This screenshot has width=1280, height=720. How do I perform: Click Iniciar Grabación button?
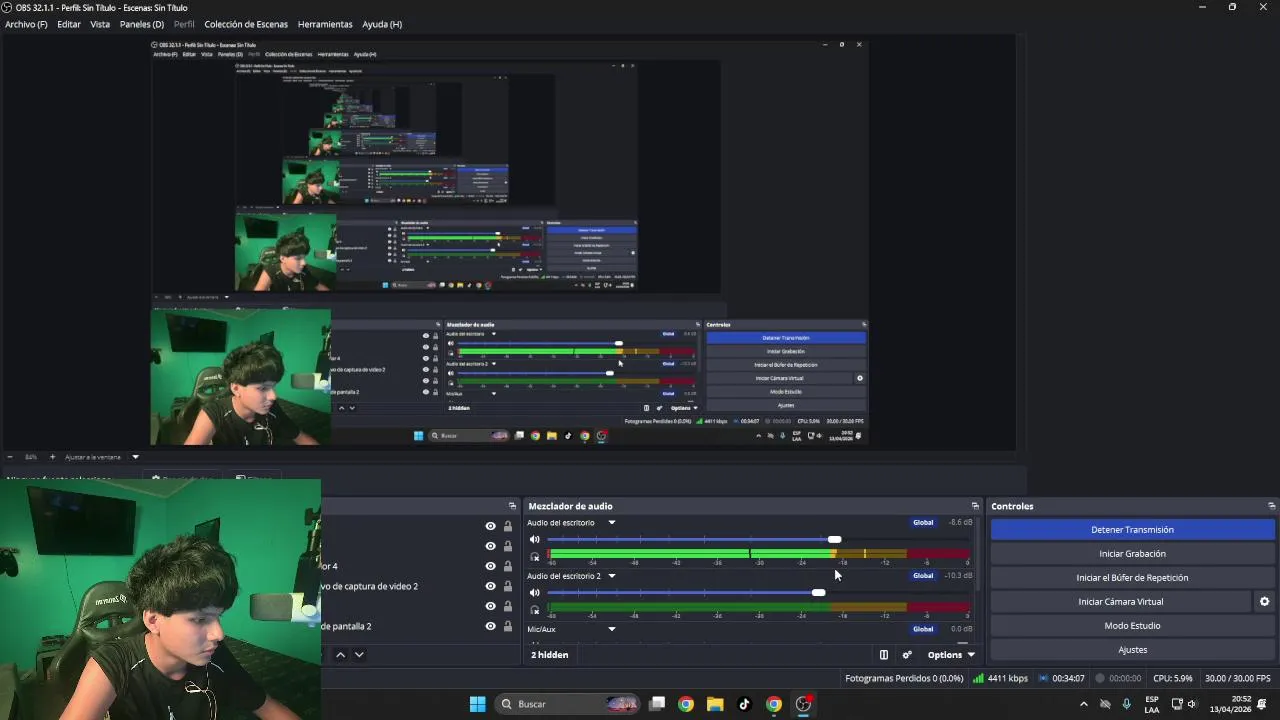(x=1132, y=554)
